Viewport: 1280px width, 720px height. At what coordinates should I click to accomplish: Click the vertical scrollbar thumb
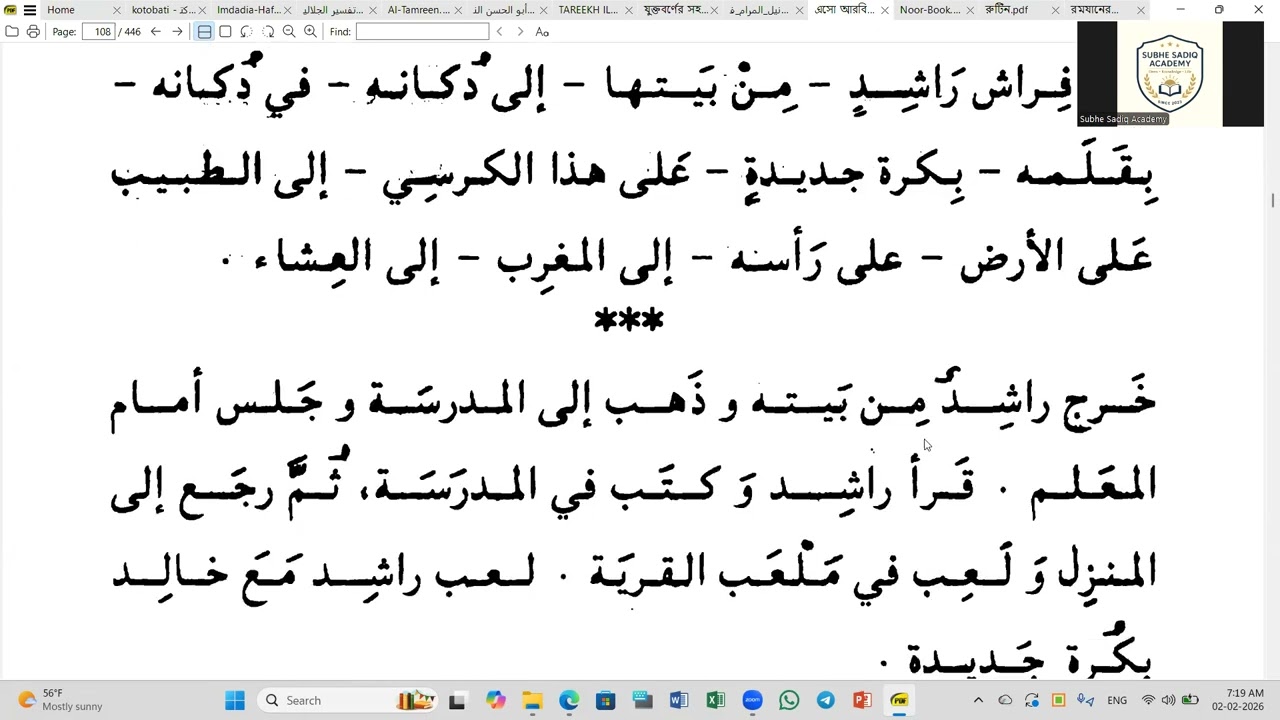[1273, 201]
